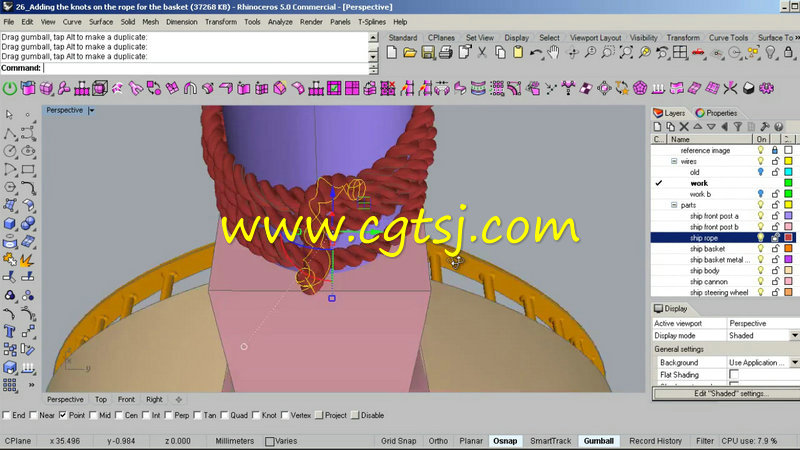Enable the End osnap checkbox
This screenshot has height=450, width=800.
[x=7, y=415]
